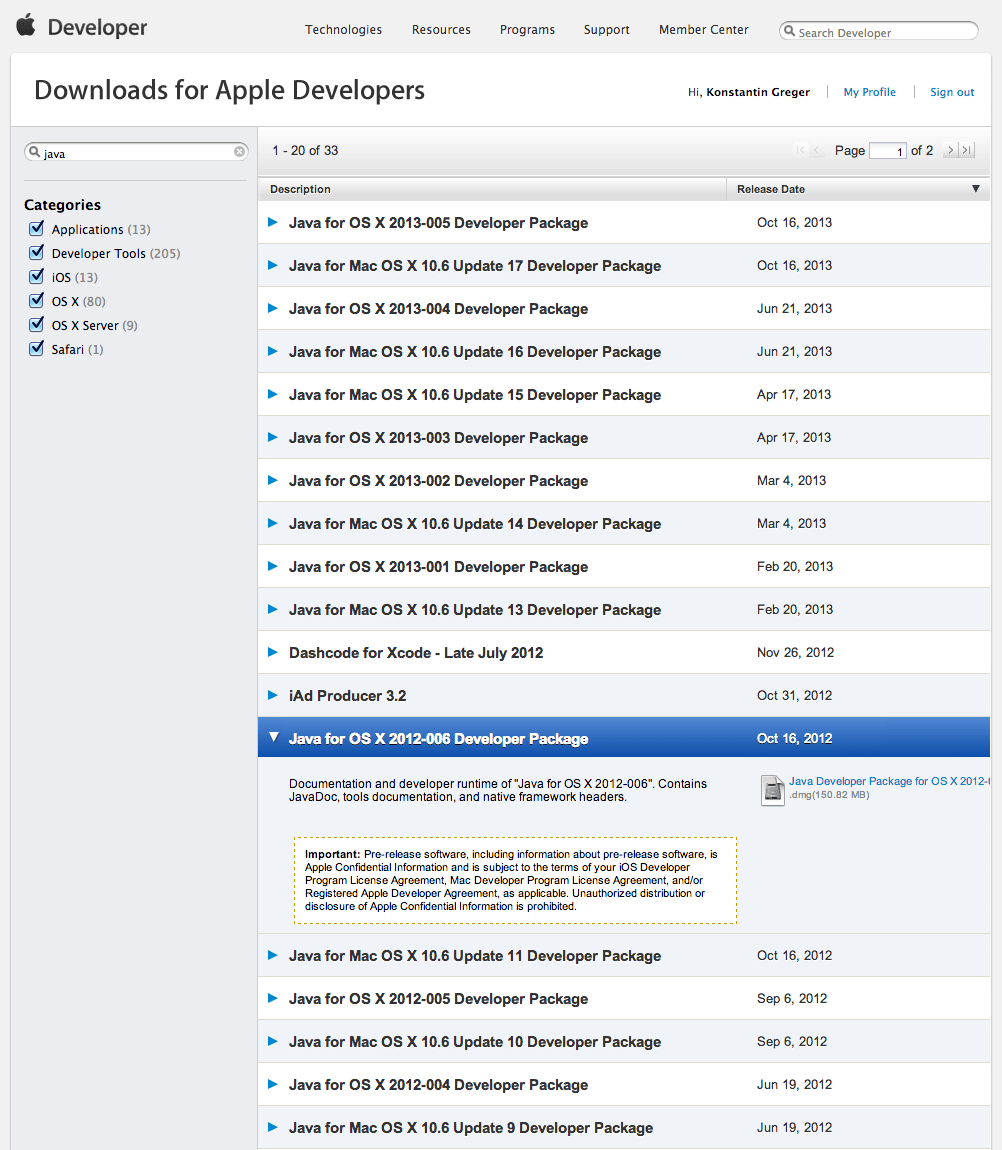Click the page number input box
This screenshot has height=1150, width=1002.
pos(888,150)
